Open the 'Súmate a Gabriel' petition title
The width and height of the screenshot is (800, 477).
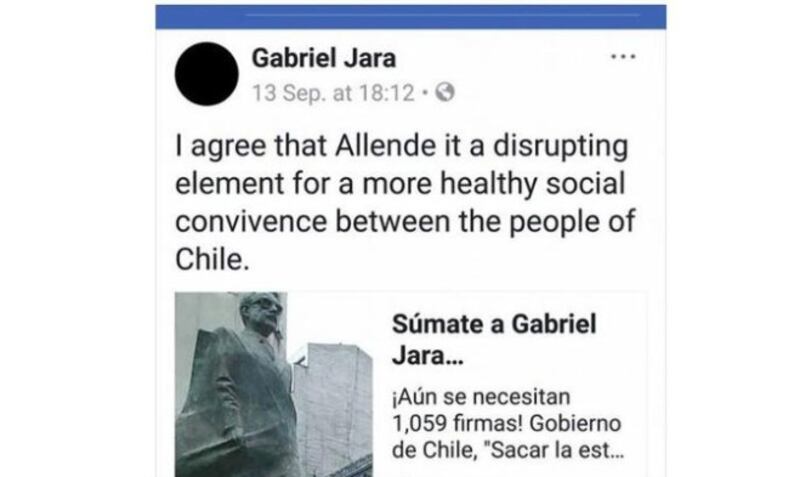(x=494, y=324)
